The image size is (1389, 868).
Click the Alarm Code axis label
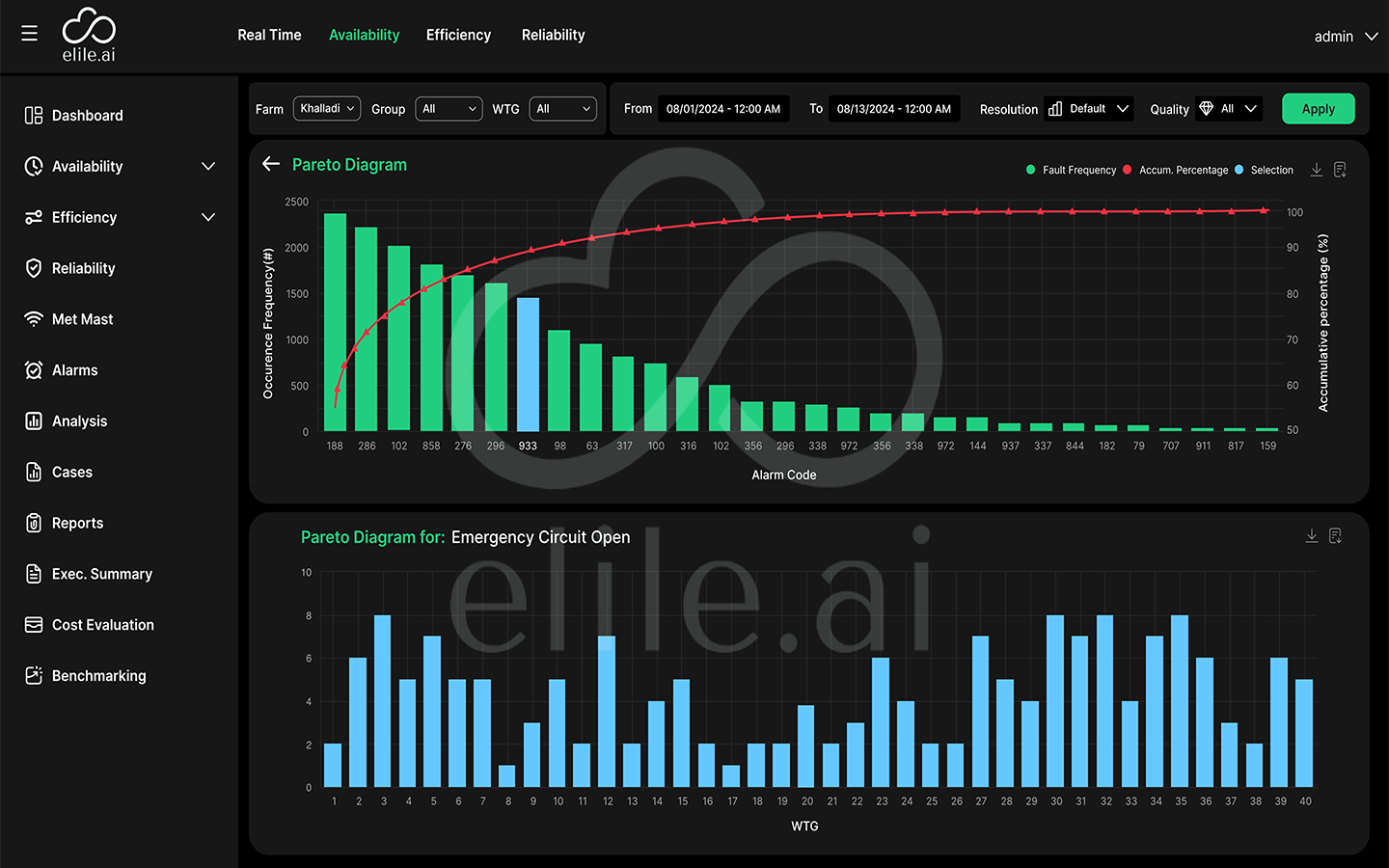point(784,475)
